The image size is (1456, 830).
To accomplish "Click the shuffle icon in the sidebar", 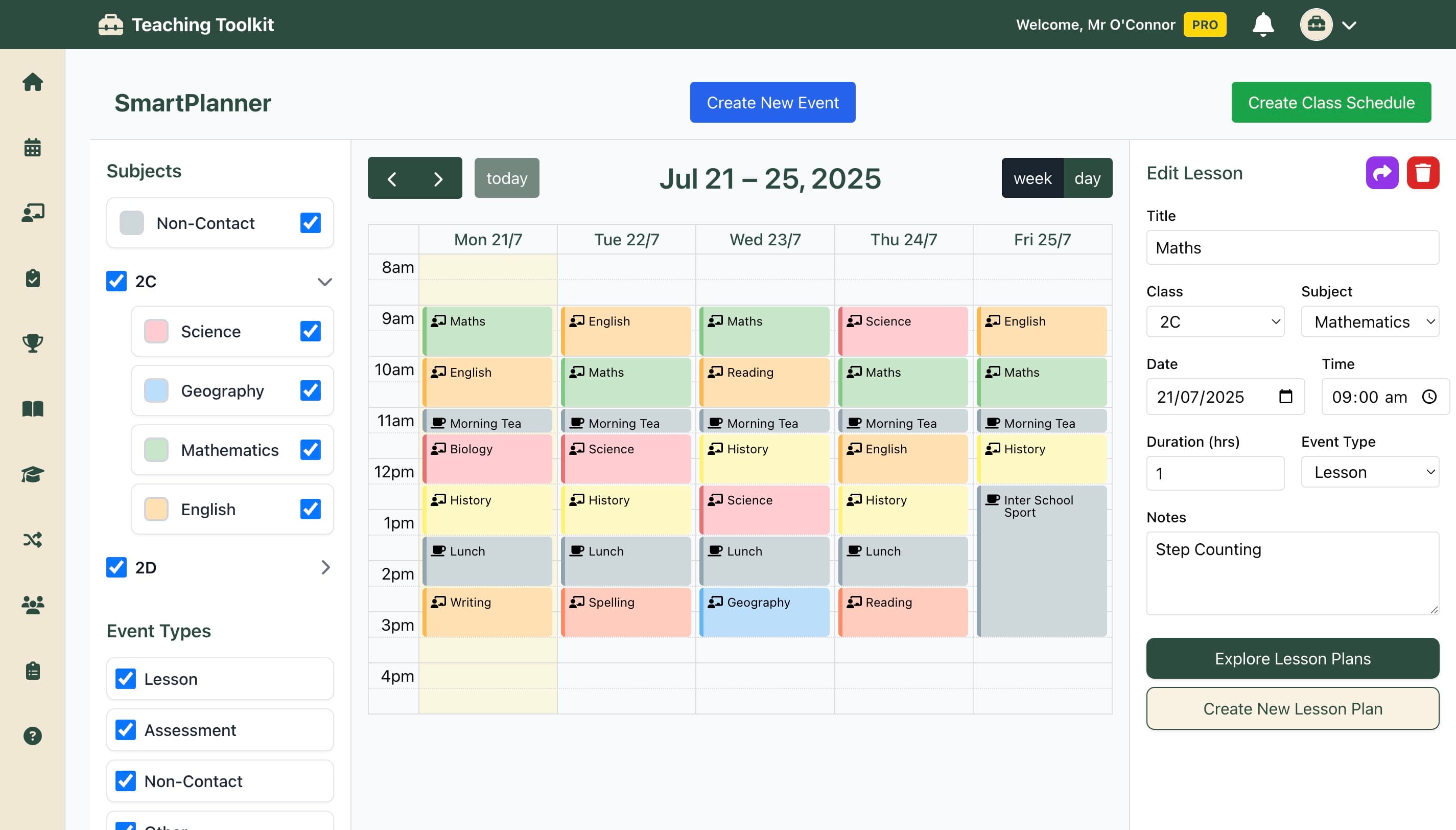I will tap(33, 539).
